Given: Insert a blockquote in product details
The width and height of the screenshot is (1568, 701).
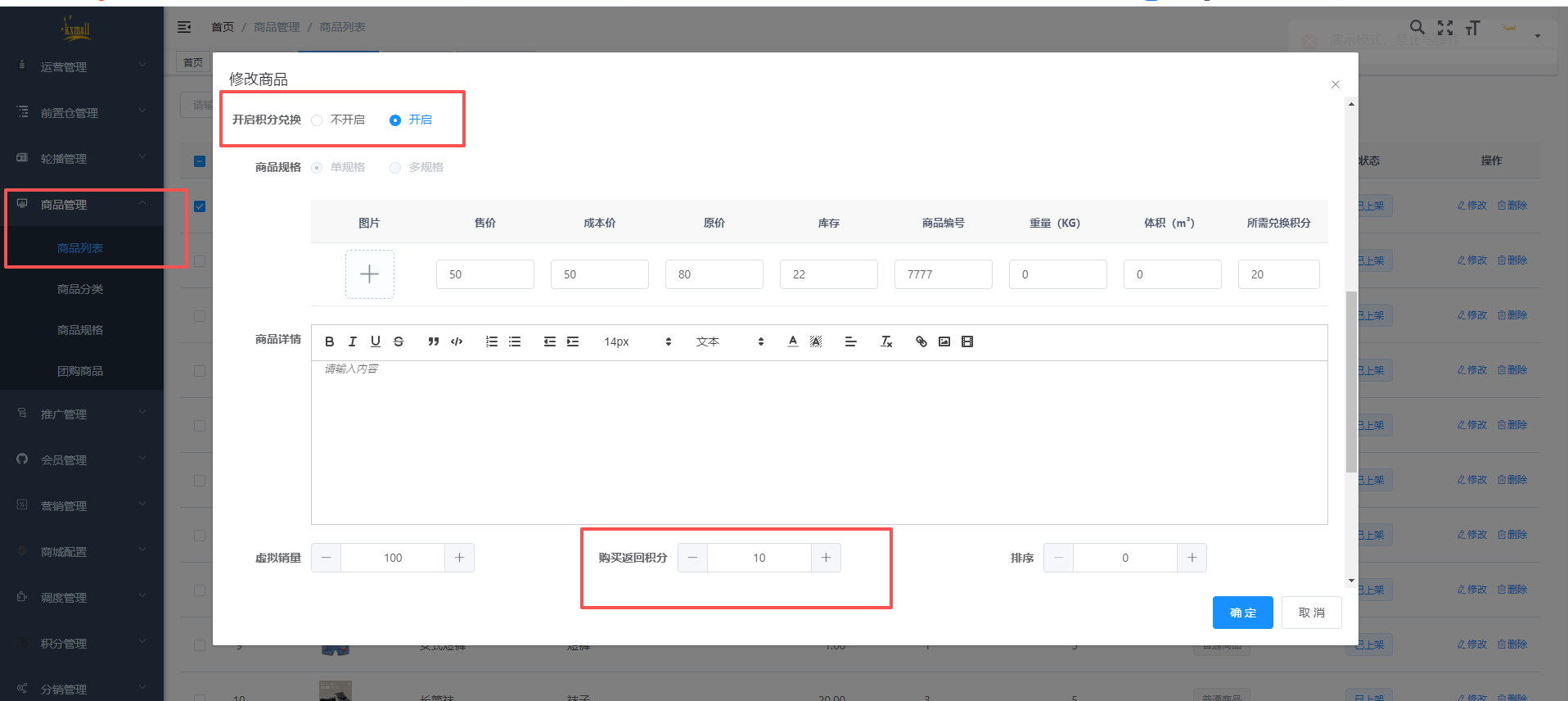Looking at the screenshot, I should point(433,341).
